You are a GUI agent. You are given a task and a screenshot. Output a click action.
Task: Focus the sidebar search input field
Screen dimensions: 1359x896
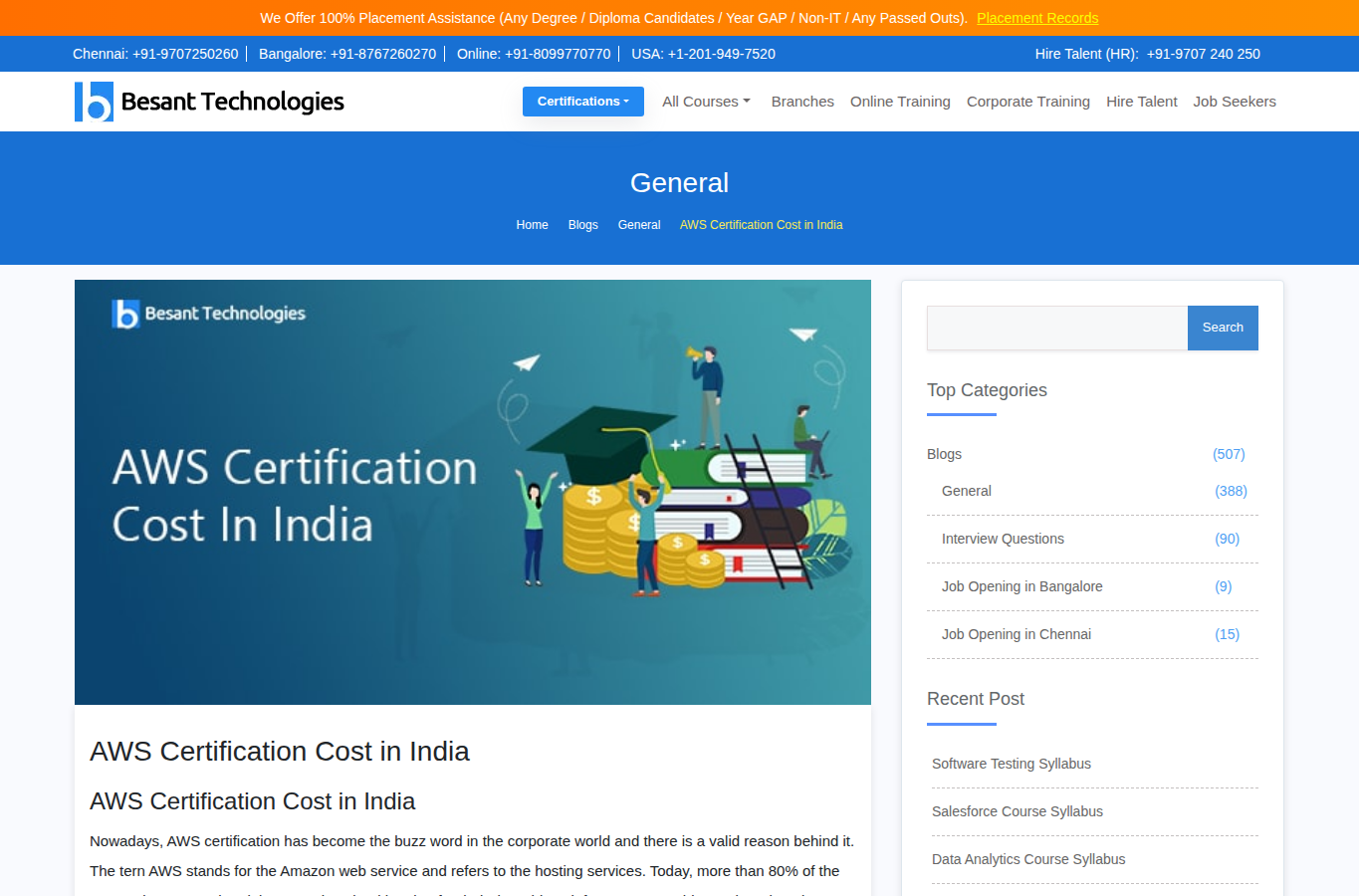click(x=1057, y=328)
